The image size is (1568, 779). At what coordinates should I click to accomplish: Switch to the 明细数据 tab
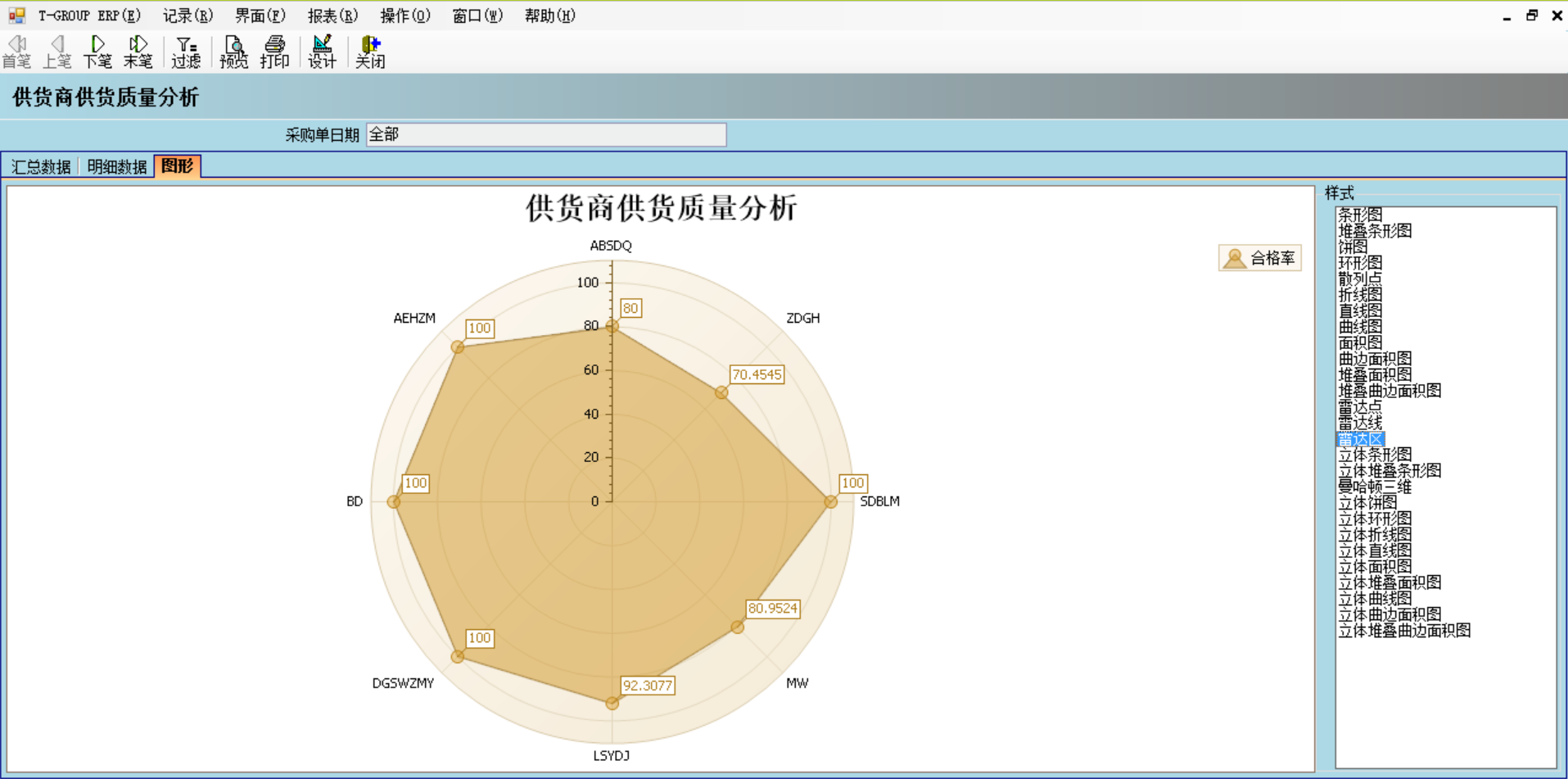coord(117,167)
